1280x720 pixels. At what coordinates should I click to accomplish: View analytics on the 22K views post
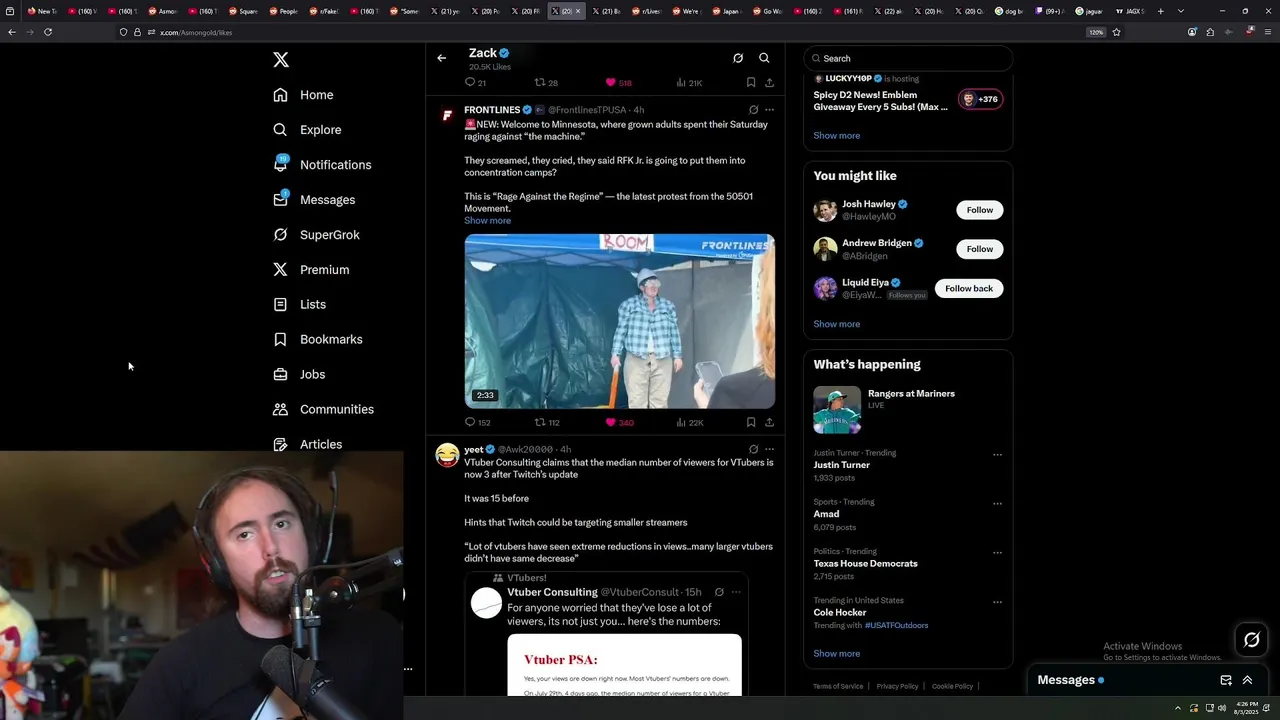pos(690,422)
